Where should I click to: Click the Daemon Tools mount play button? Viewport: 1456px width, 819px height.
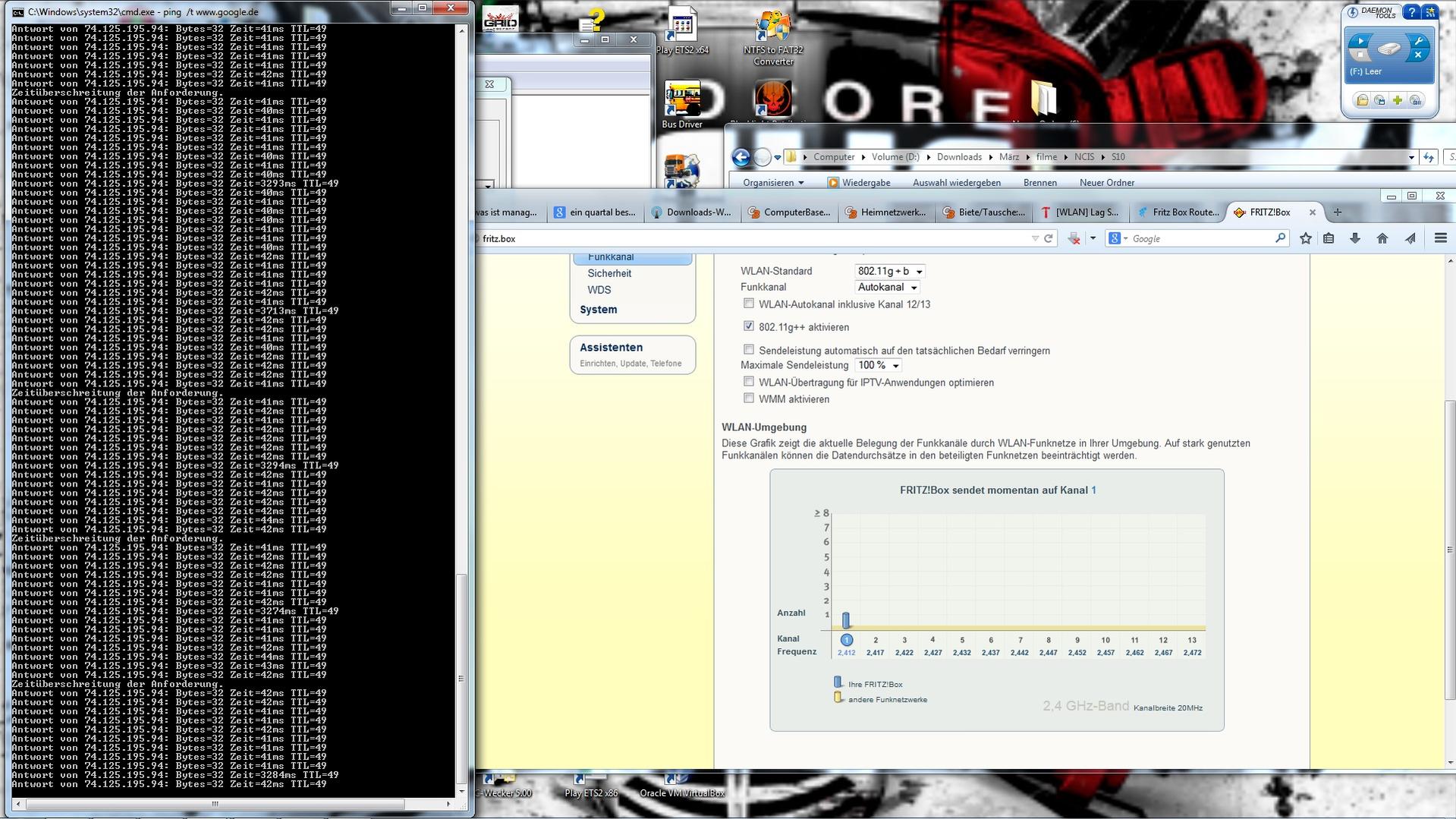point(1360,41)
